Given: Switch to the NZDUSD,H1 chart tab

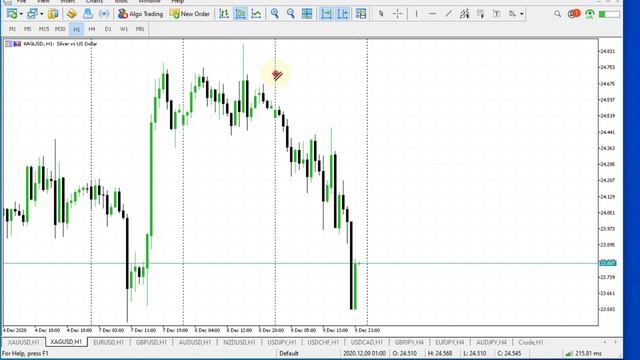Looking at the screenshot, I should click(x=239, y=342).
